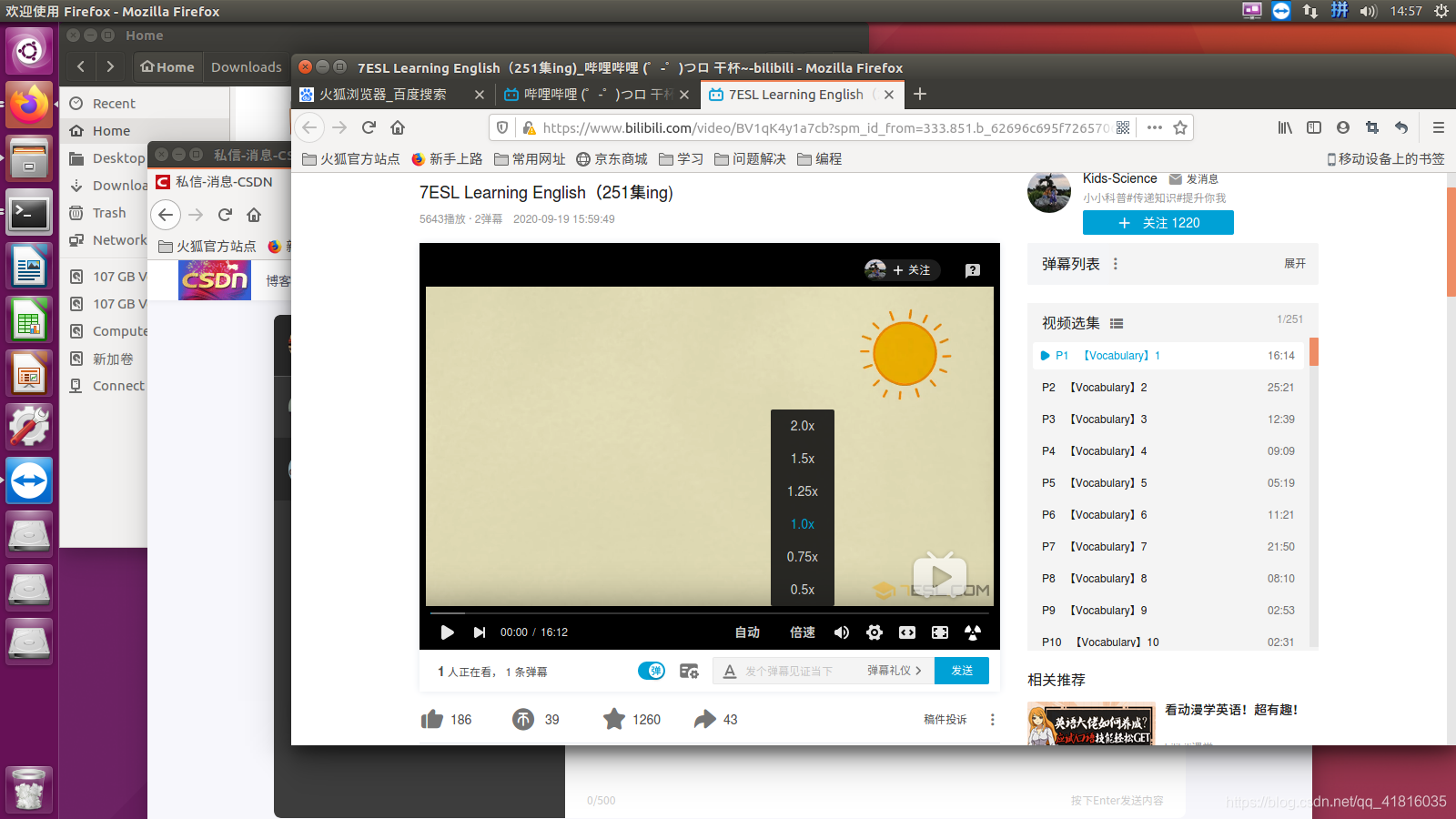This screenshot has width=1456, height=819.
Task: Open the 倍速 speed menu
Action: pos(803,632)
